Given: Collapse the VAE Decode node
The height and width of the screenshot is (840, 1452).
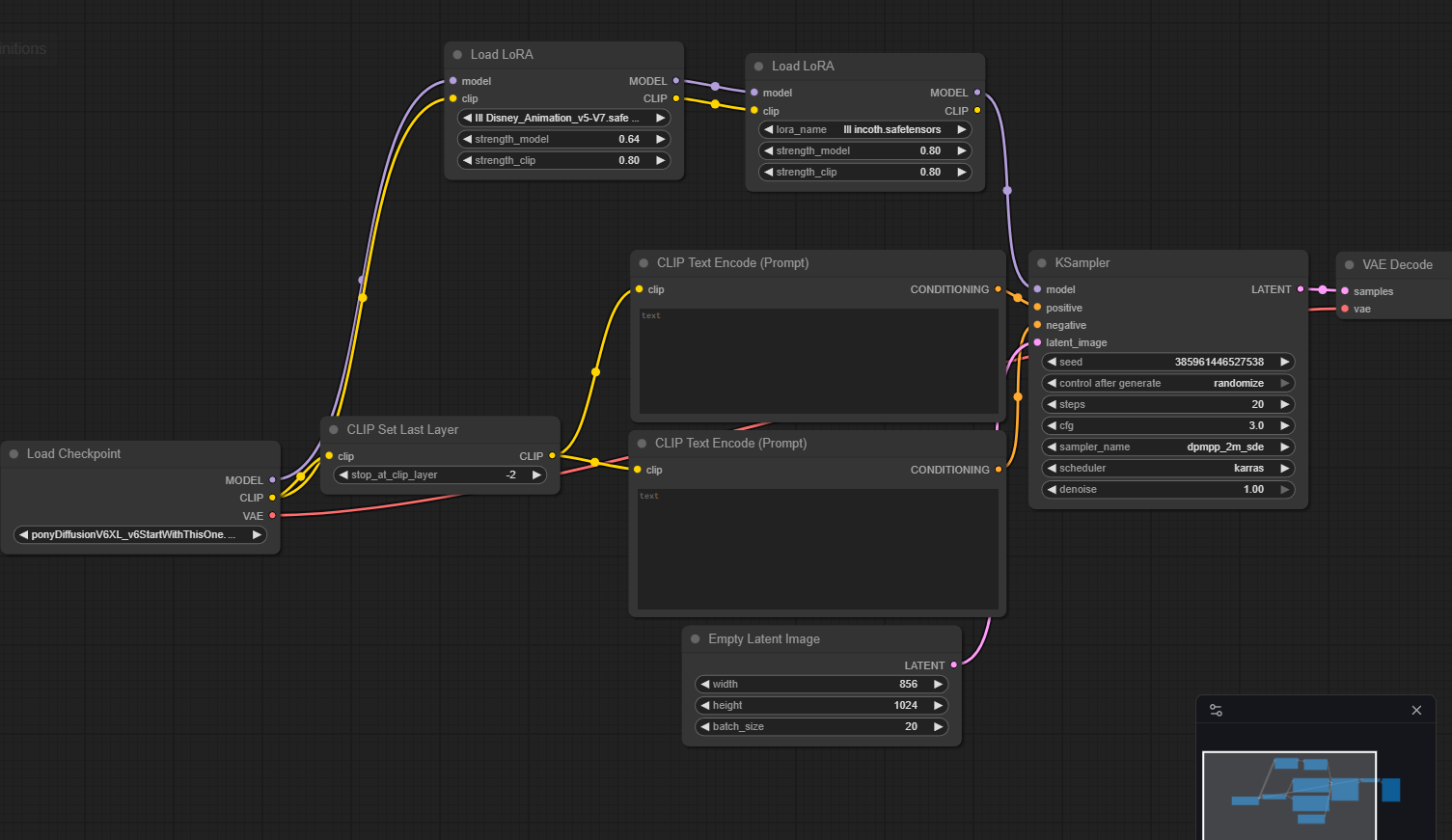Looking at the screenshot, I should click(1349, 265).
